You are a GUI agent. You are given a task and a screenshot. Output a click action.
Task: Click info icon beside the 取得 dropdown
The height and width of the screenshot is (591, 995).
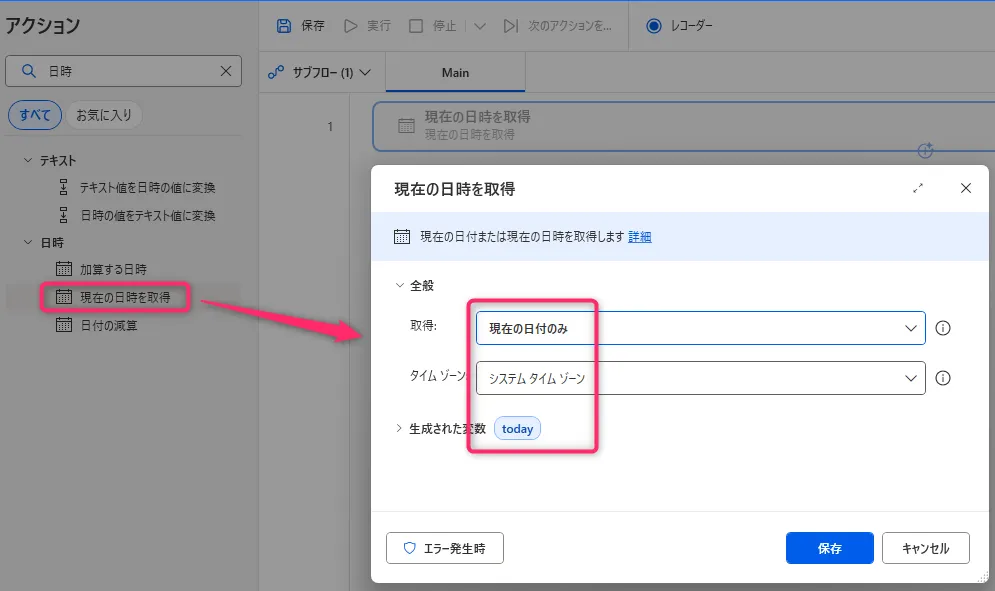(942, 328)
